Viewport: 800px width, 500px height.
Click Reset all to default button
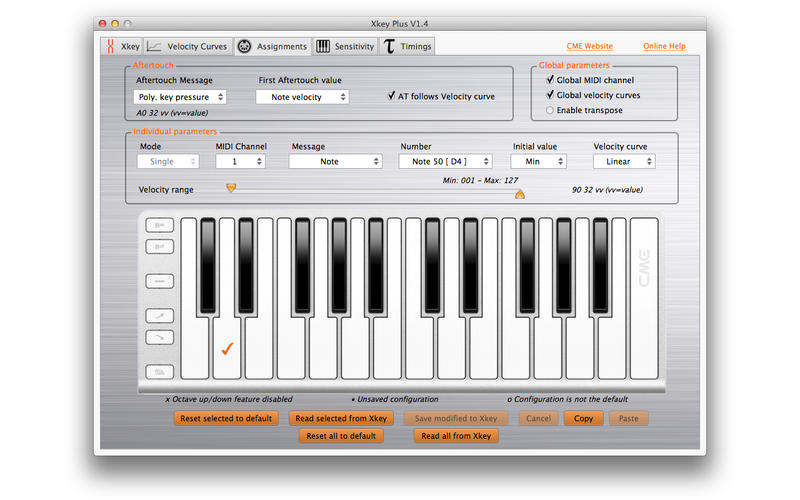[x=341, y=436]
